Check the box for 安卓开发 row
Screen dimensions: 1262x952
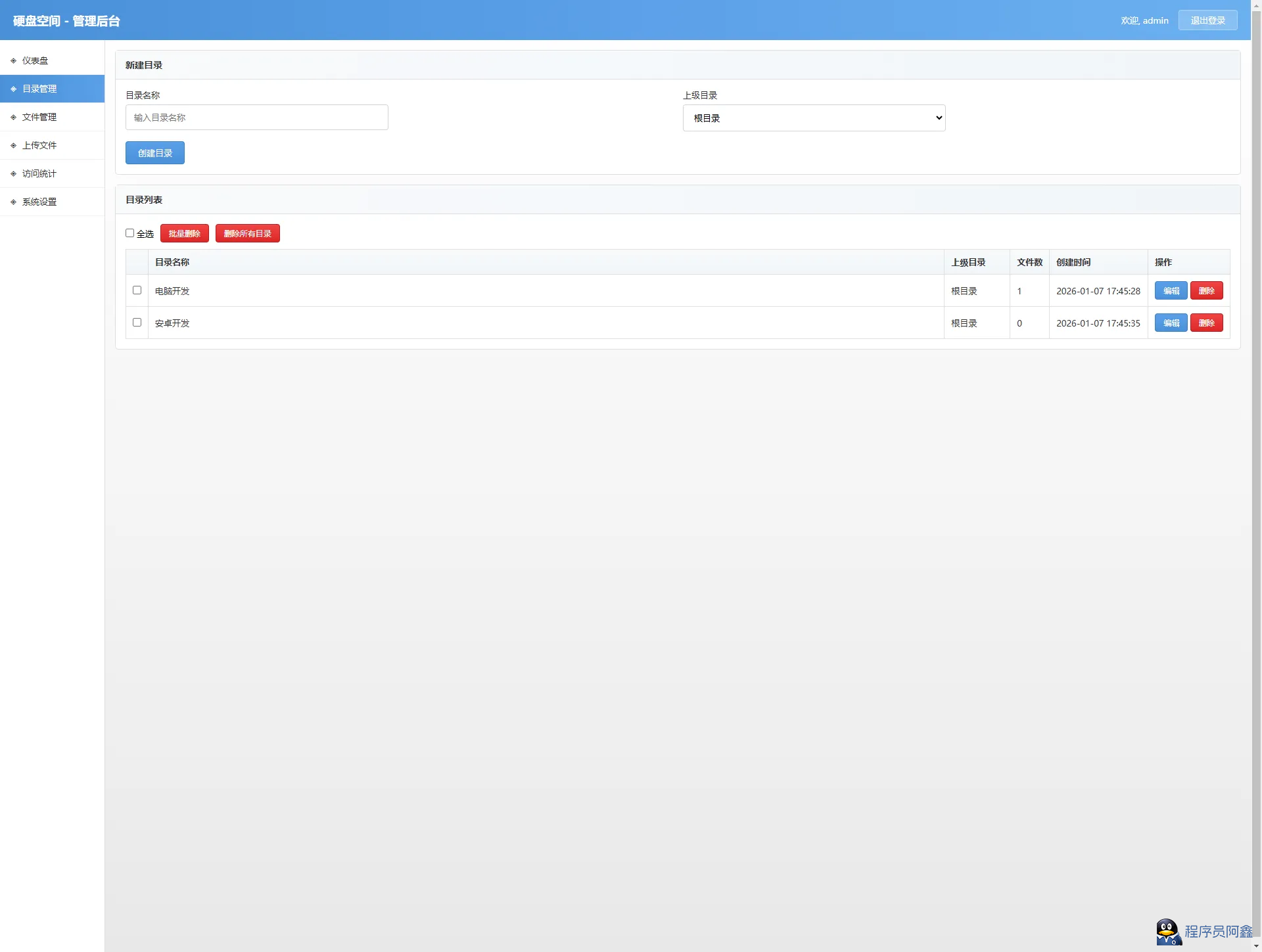pyautogui.click(x=137, y=323)
